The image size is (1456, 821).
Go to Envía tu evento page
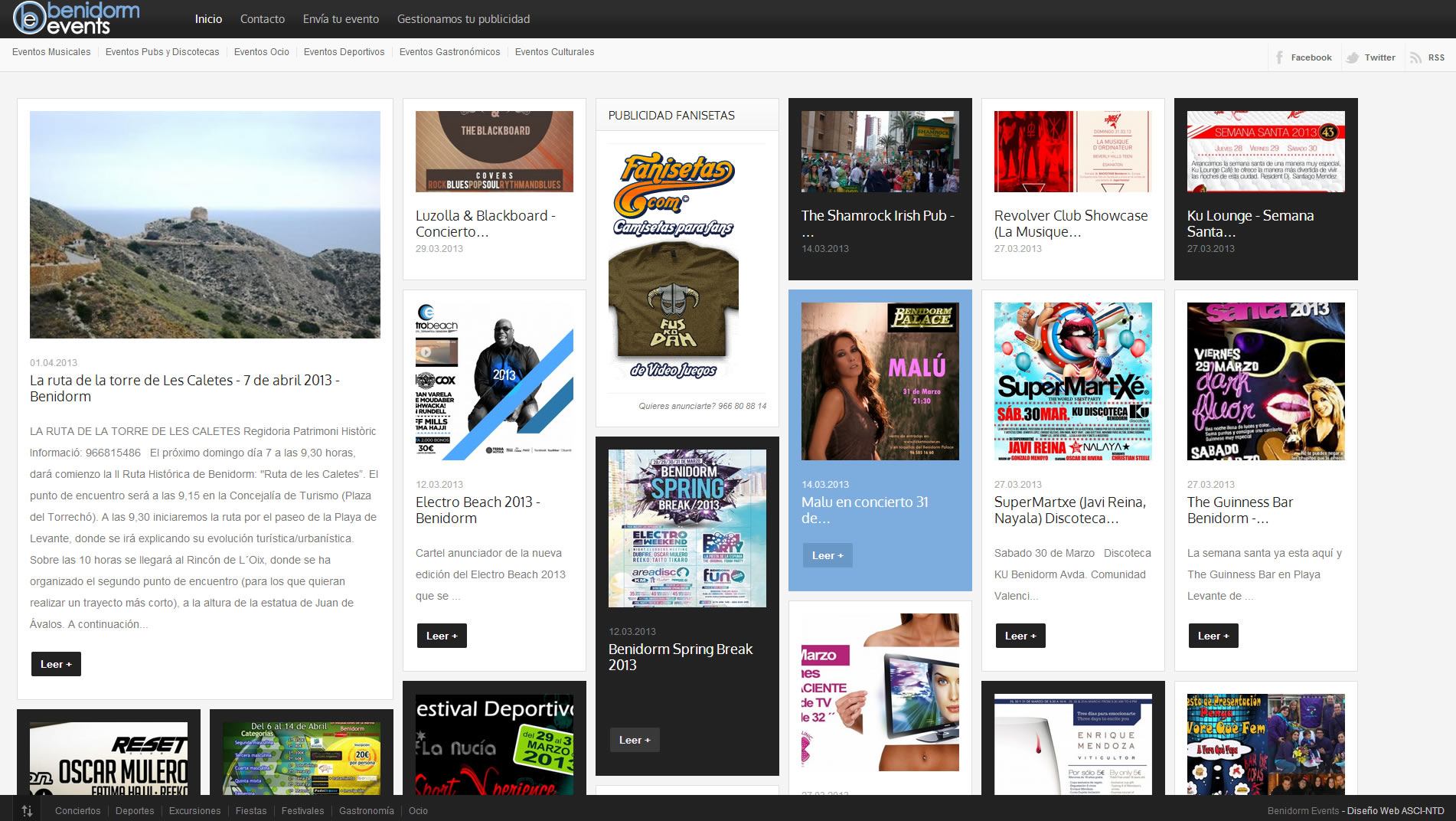[x=341, y=19]
